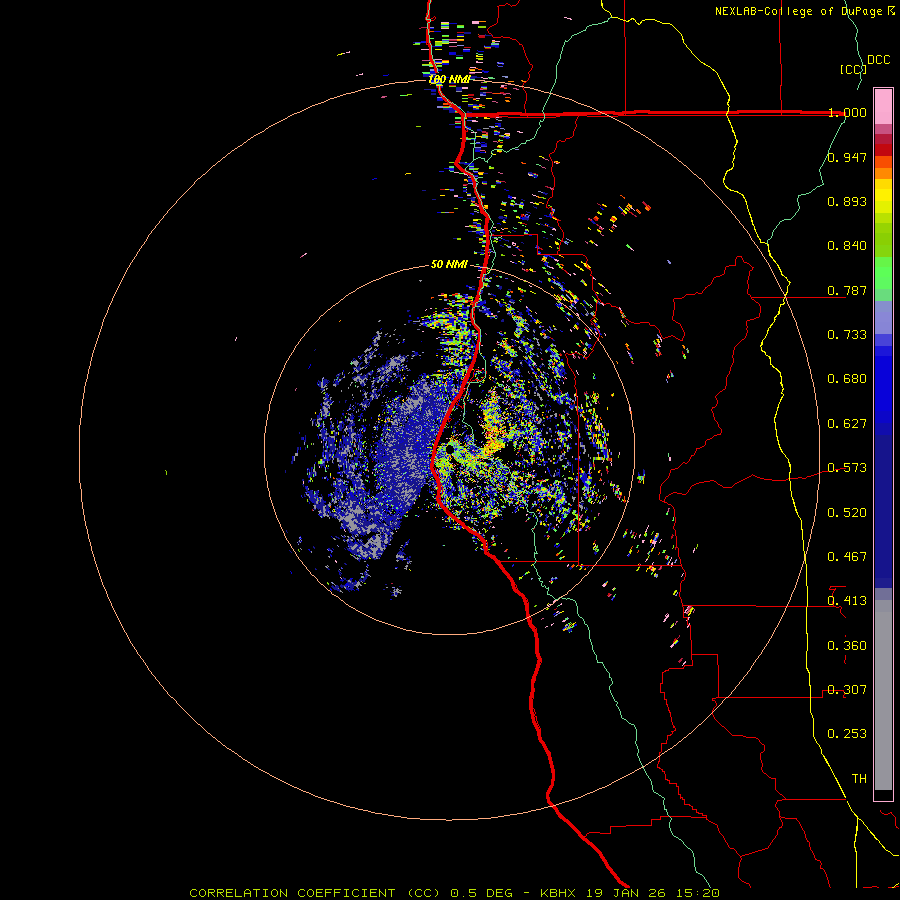Click the KBHX station identifier in the caption
900x900 pixels.
point(560,893)
